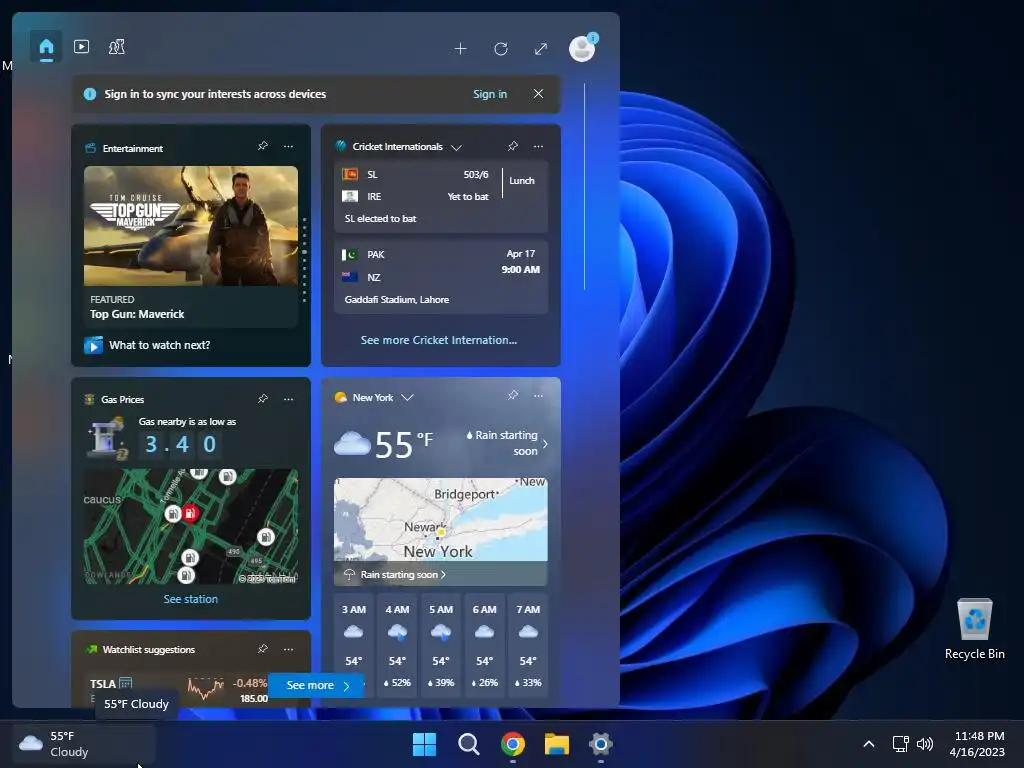Open the Rain starting soon alert arrow

click(545, 443)
